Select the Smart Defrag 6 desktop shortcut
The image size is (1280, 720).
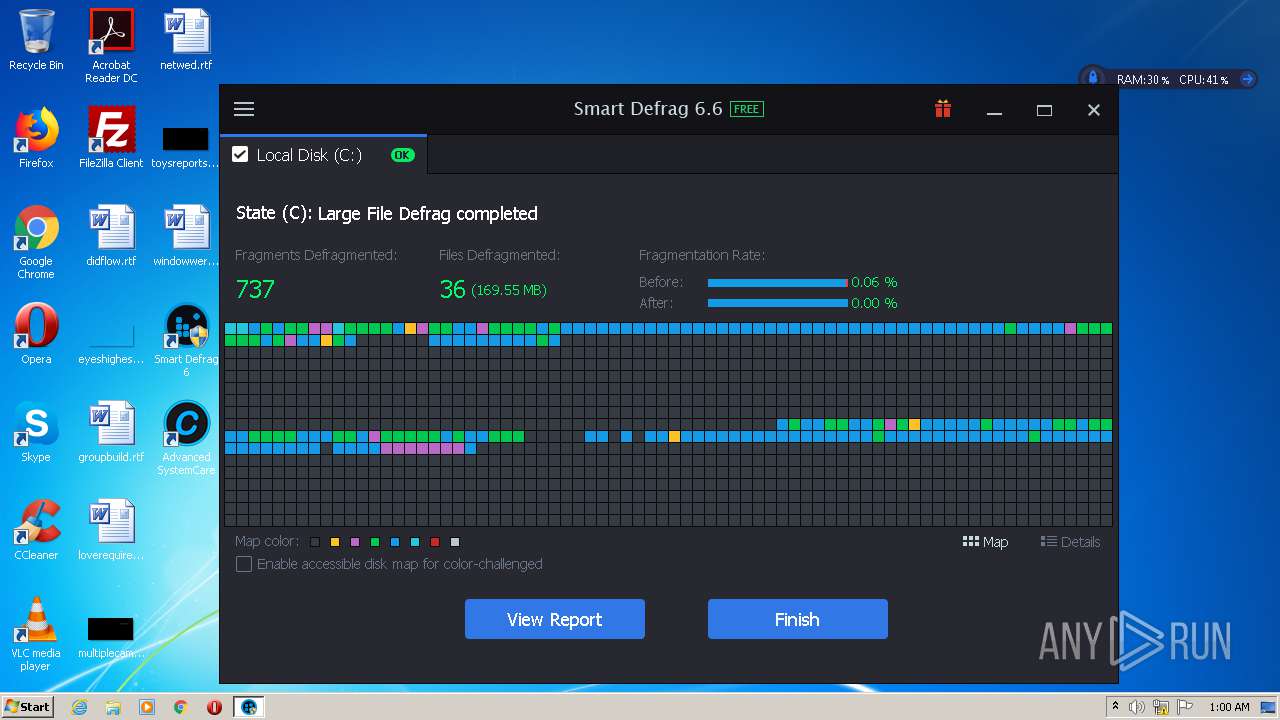coord(186,340)
